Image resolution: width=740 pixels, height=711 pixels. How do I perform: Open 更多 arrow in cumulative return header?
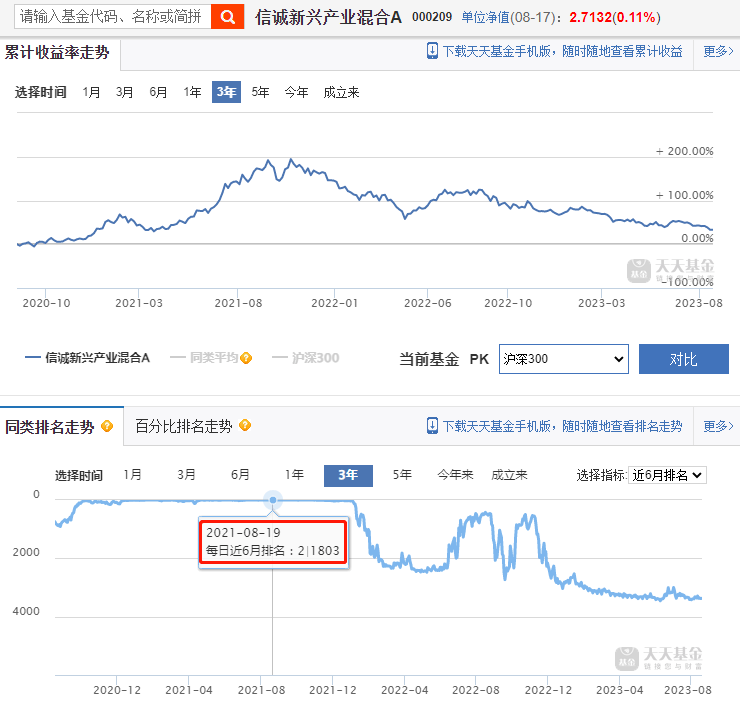[718, 51]
